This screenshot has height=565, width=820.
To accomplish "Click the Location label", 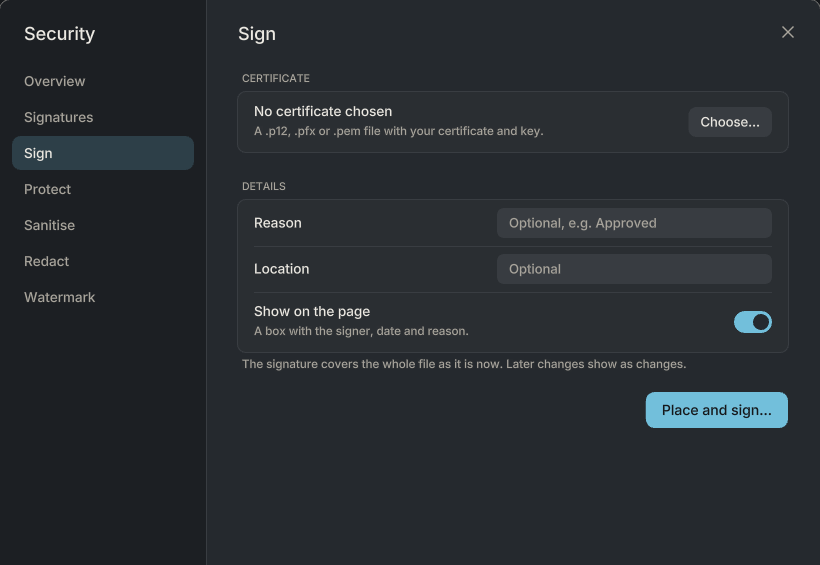I will pyautogui.click(x=281, y=269).
